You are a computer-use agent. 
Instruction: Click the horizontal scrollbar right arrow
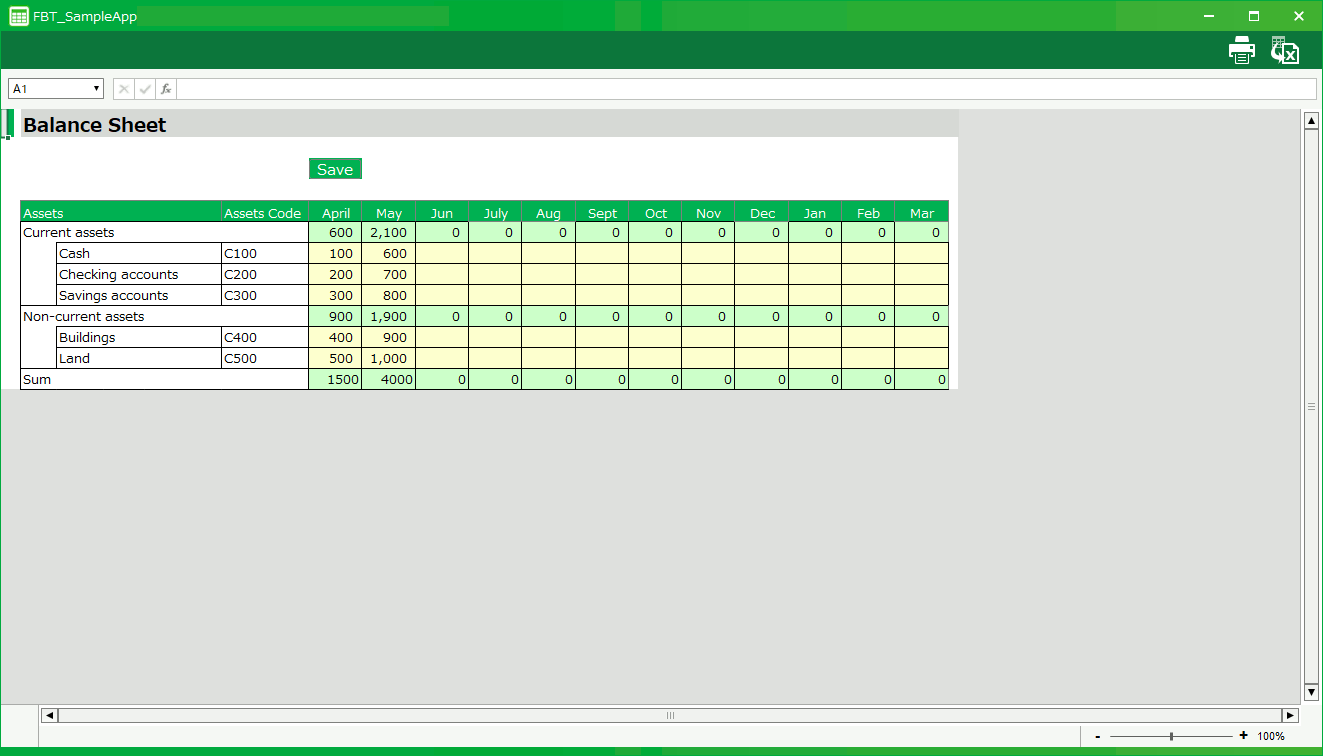(1290, 715)
